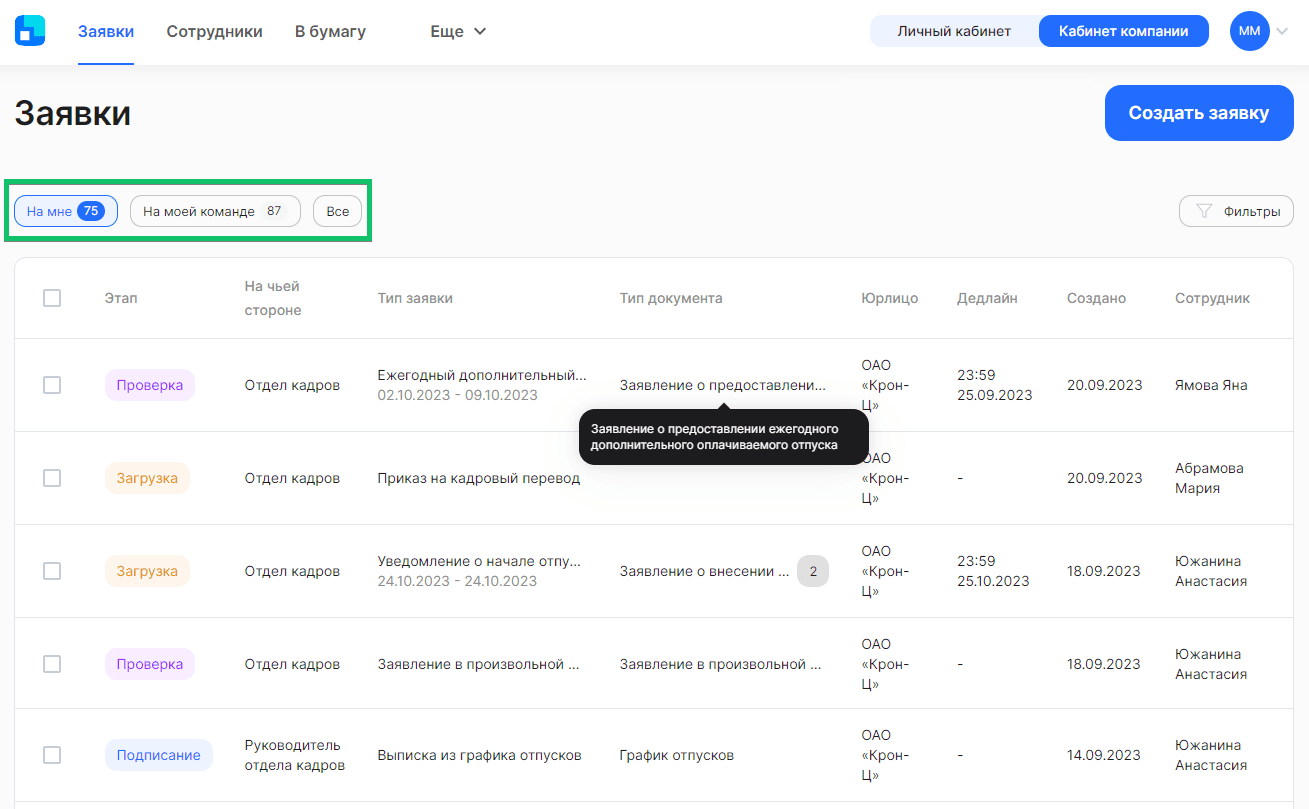Click created date 14.09.2023

(x=1104, y=755)
